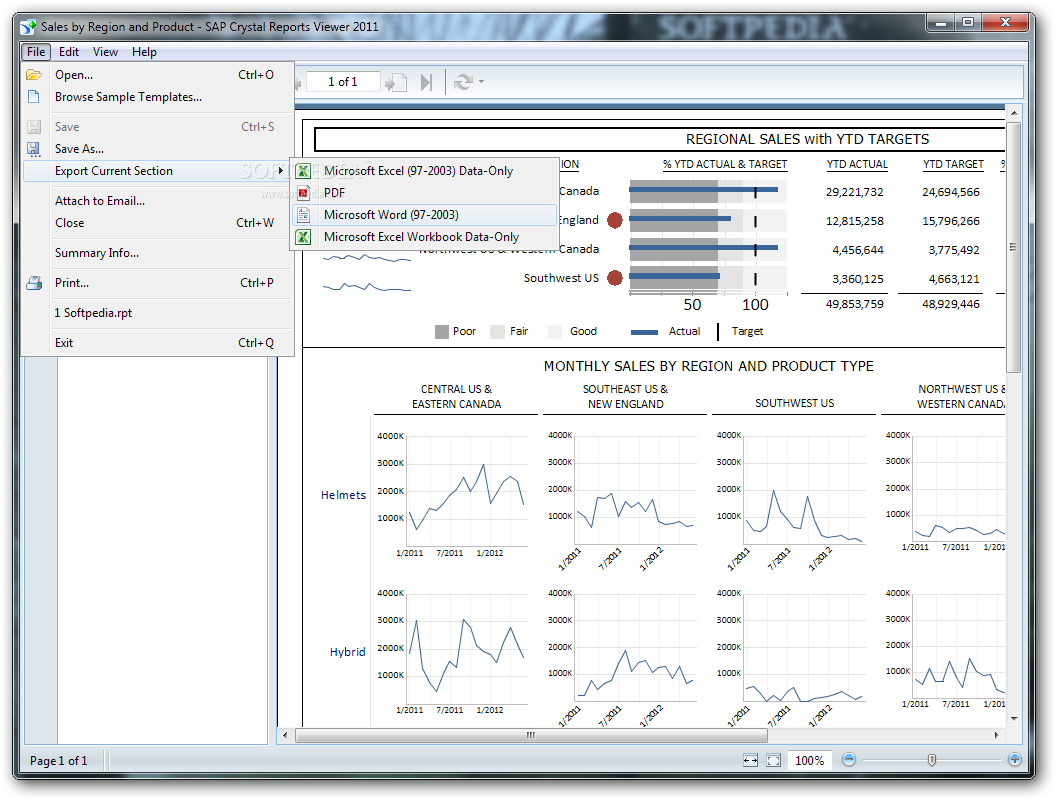The width and height of the screenshot is (1056, 800).
Task: Click the % YTD ACTUAL & TARGET header
Action: click(x=725, y=164)
